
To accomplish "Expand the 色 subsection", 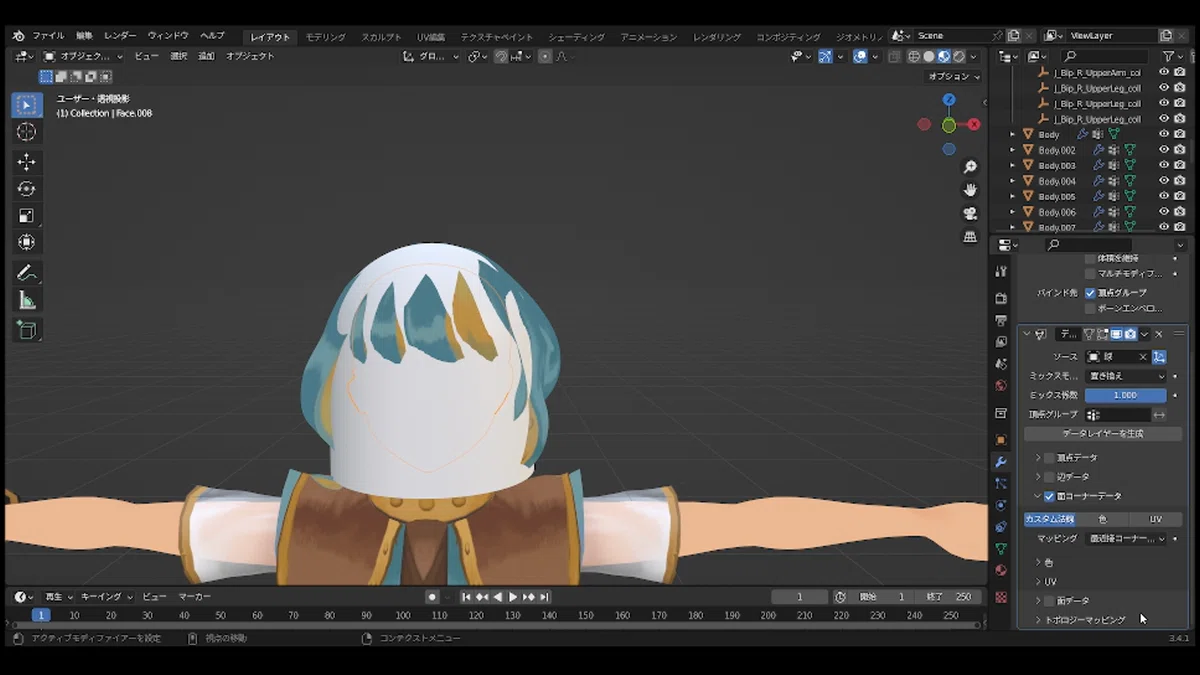I will tap(1038, 563).
